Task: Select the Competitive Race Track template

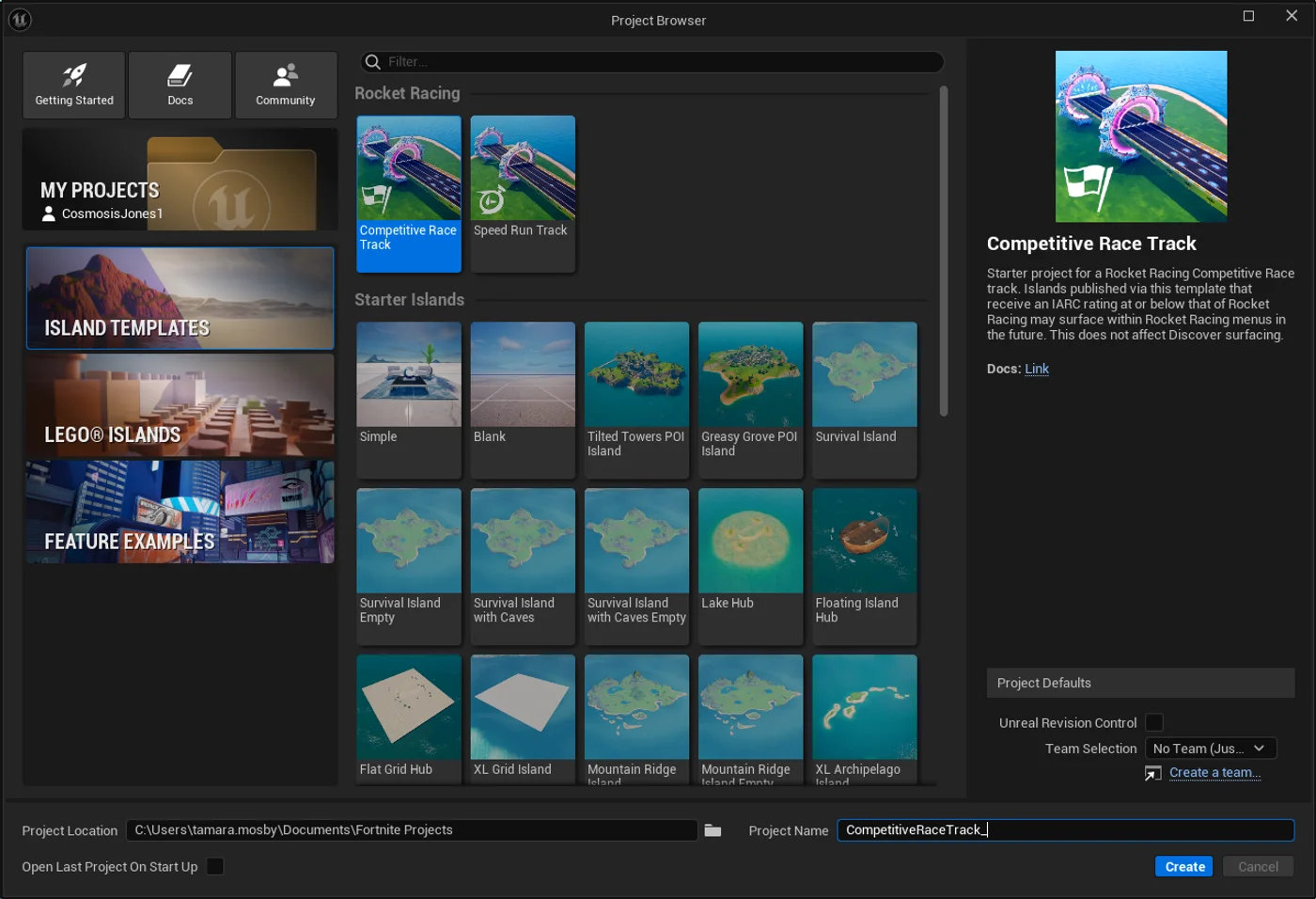Action: tap(409, 194)
